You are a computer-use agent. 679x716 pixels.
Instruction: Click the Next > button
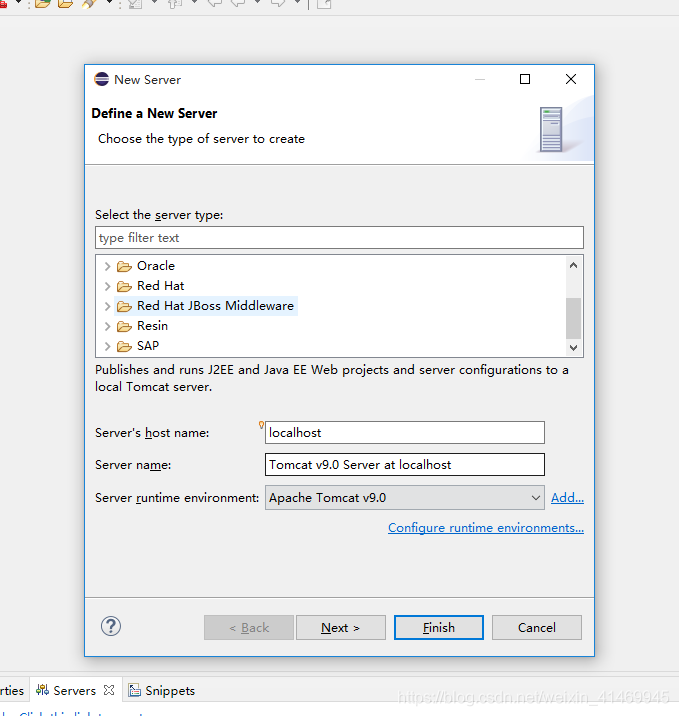(x=341, y=628)
